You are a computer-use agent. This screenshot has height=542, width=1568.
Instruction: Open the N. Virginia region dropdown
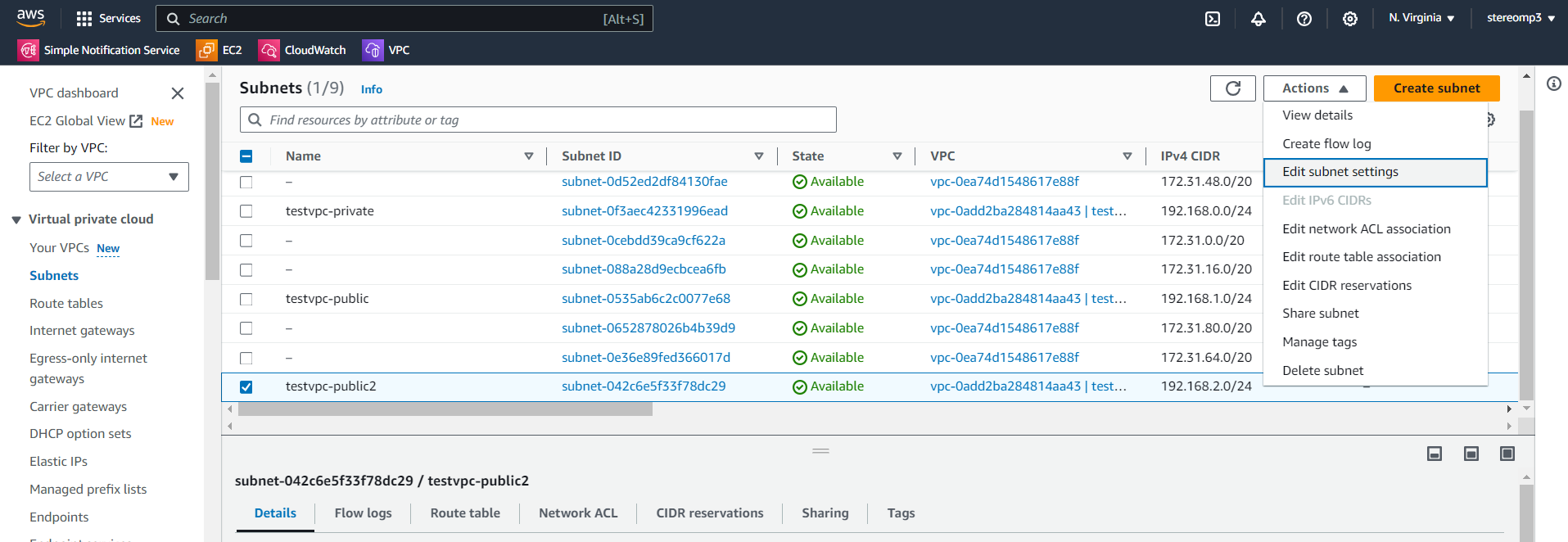coord(1421,18)
